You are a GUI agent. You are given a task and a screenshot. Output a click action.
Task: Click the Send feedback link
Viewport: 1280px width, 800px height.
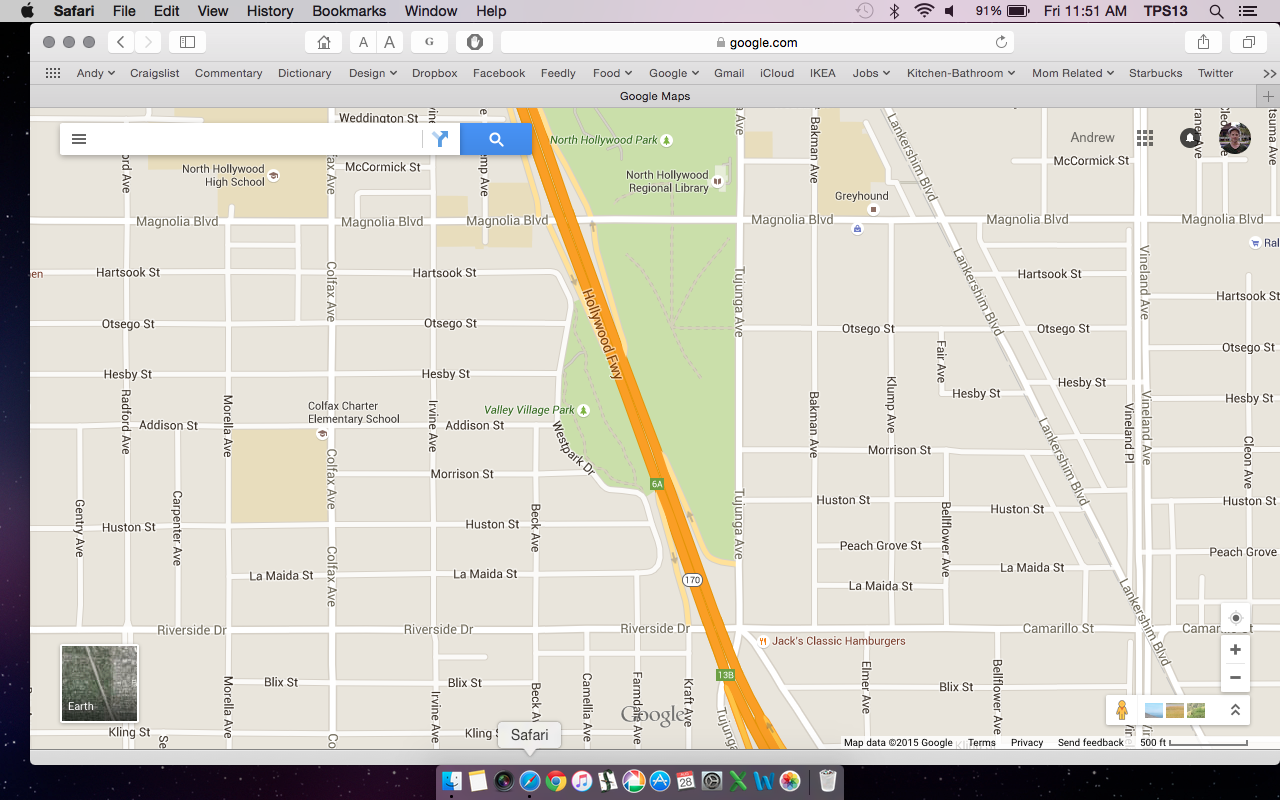(x=1090, y=743)
